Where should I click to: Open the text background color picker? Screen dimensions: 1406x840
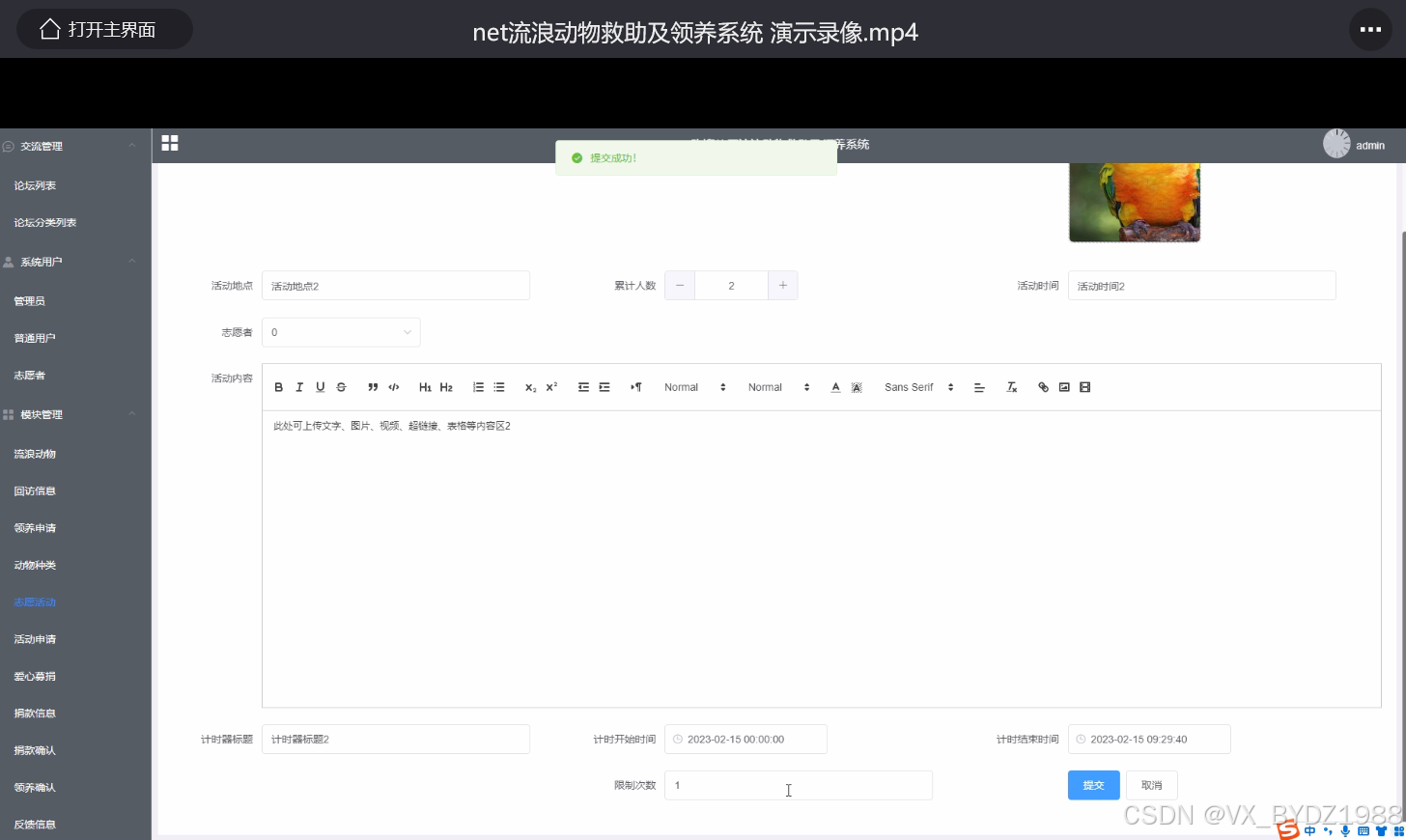[857, 387]
